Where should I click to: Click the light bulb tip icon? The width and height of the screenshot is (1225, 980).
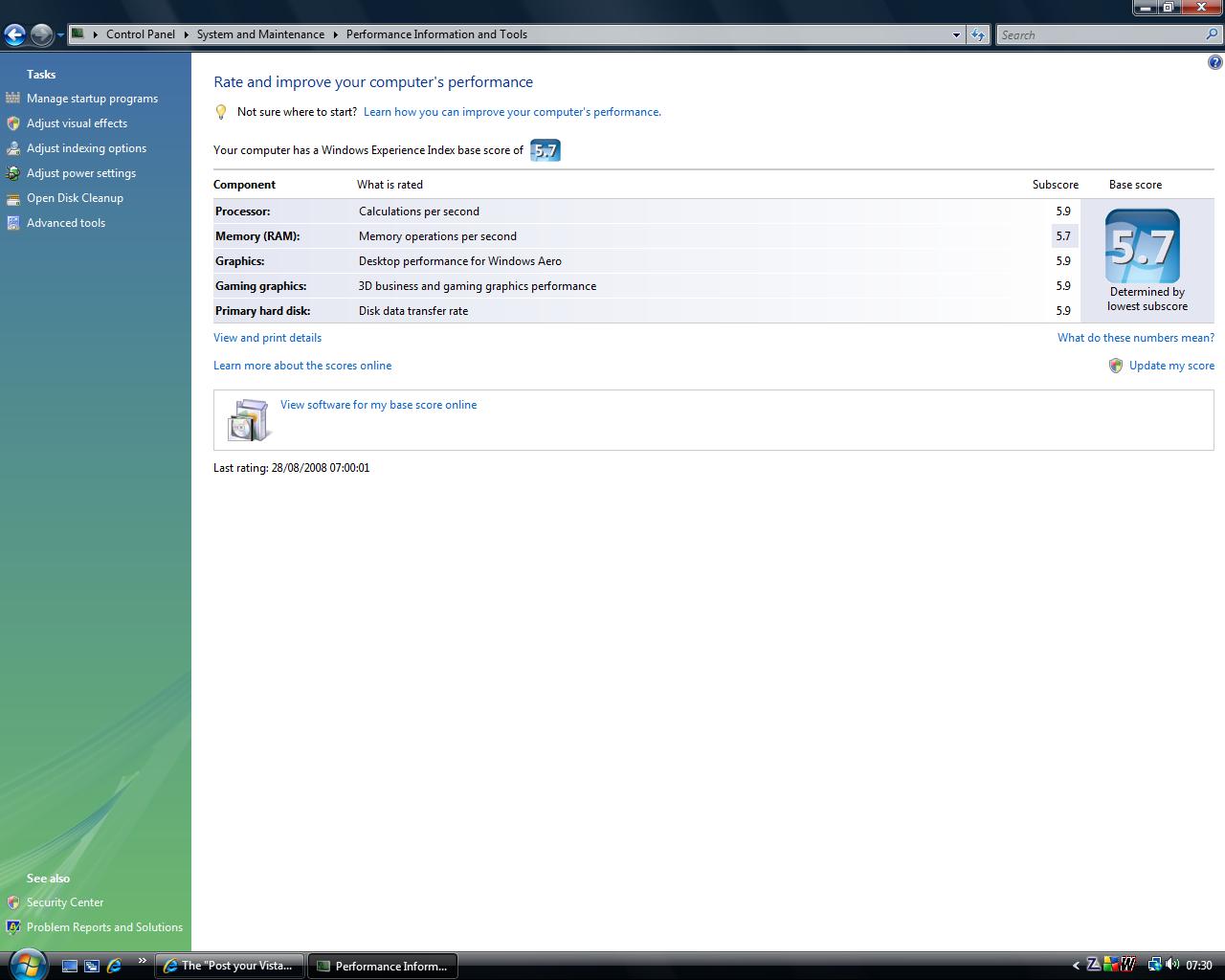pyautogui.click(x=221, y=112)
